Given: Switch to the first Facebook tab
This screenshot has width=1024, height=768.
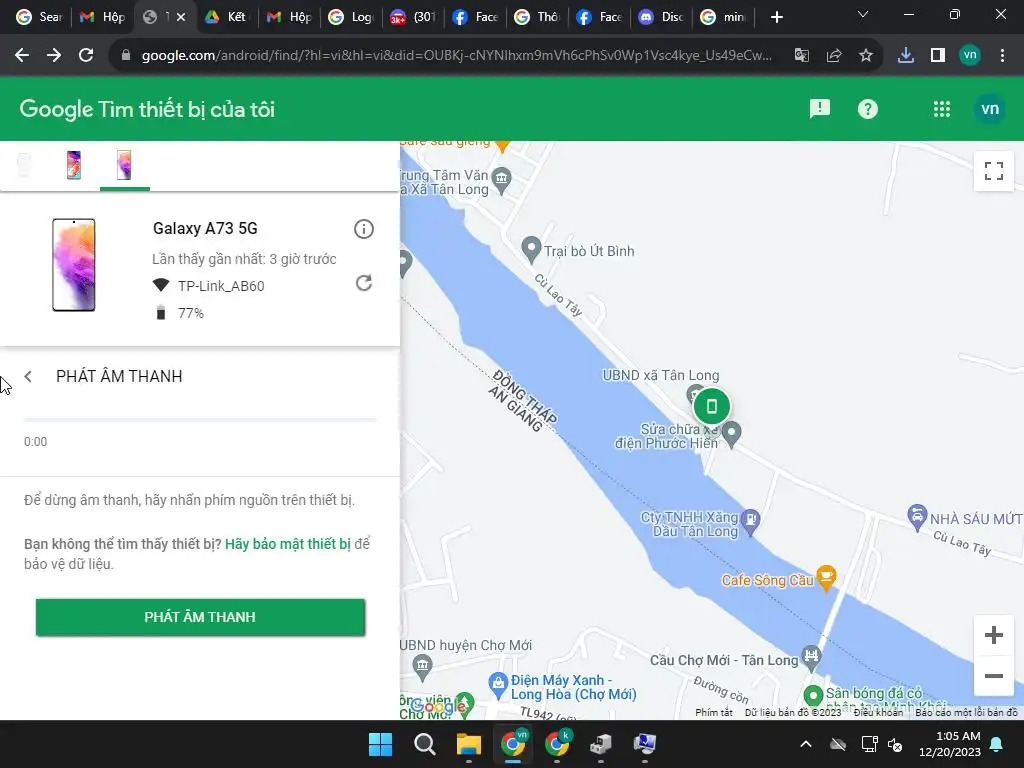Looking at the screenshot, I should coord(475,17).
